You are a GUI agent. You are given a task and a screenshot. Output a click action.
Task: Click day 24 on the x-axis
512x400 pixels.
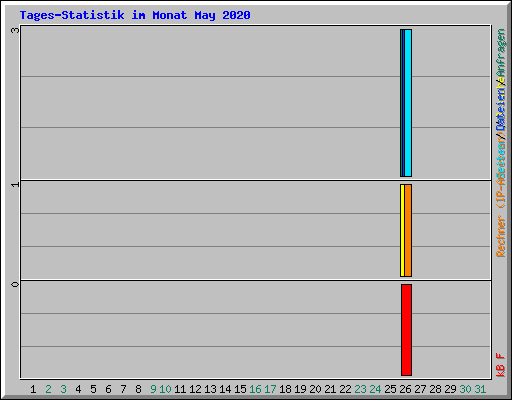point(375,389)
